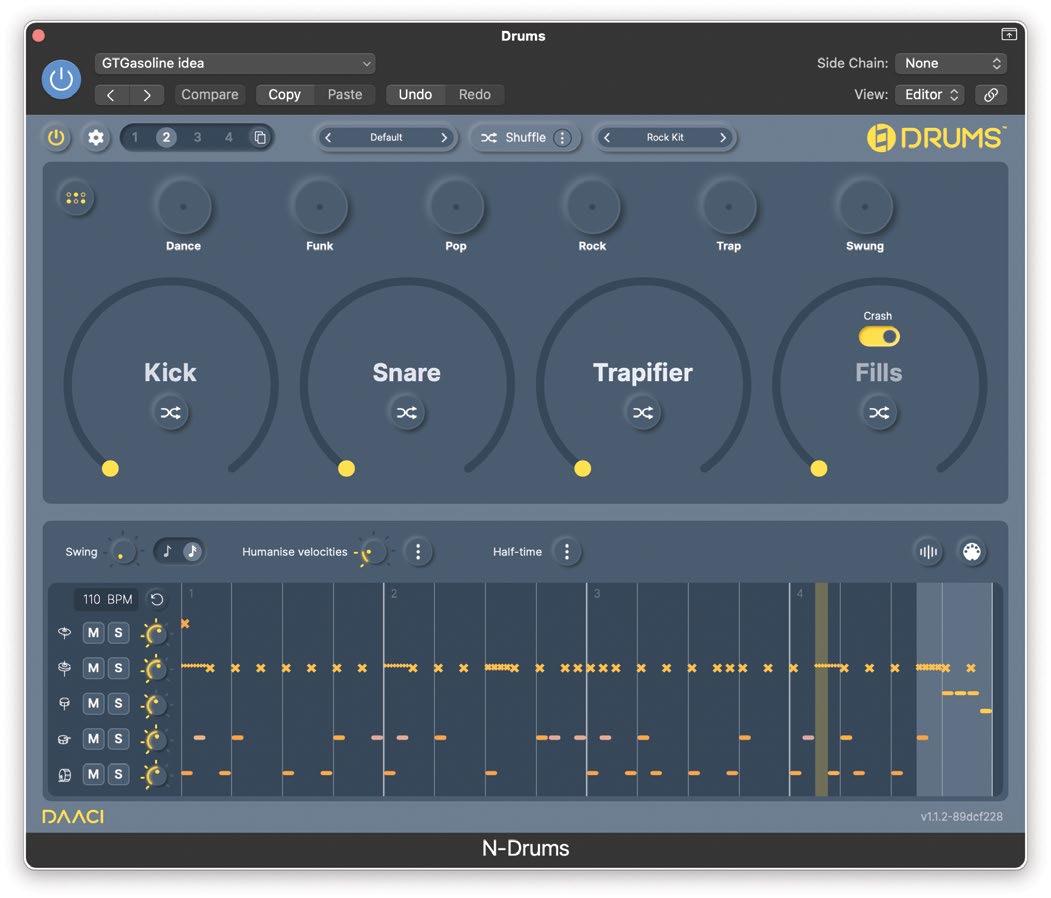The height and width of the screenshot is (898, 1051).
Task: Go to the next preset arrow
Action: tap(147, 94)
